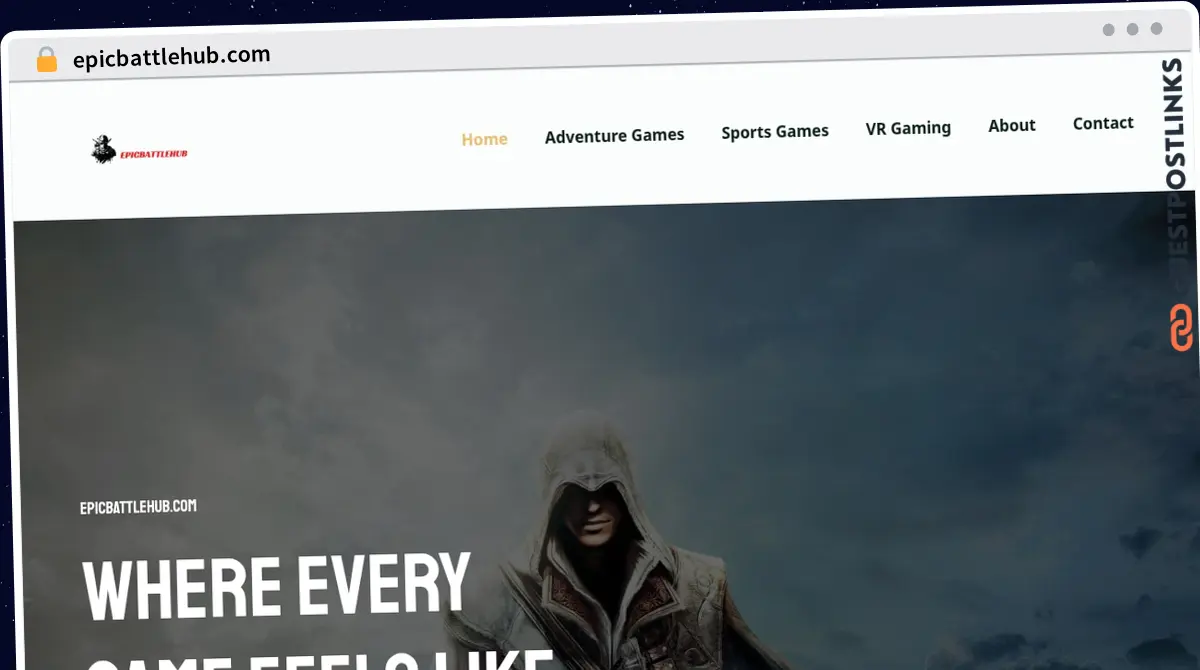Click the orange padlock security icon
Image resolution: width=1200 pixels, height=670 pixels.
pyautogui.click(x=46, y=60)
